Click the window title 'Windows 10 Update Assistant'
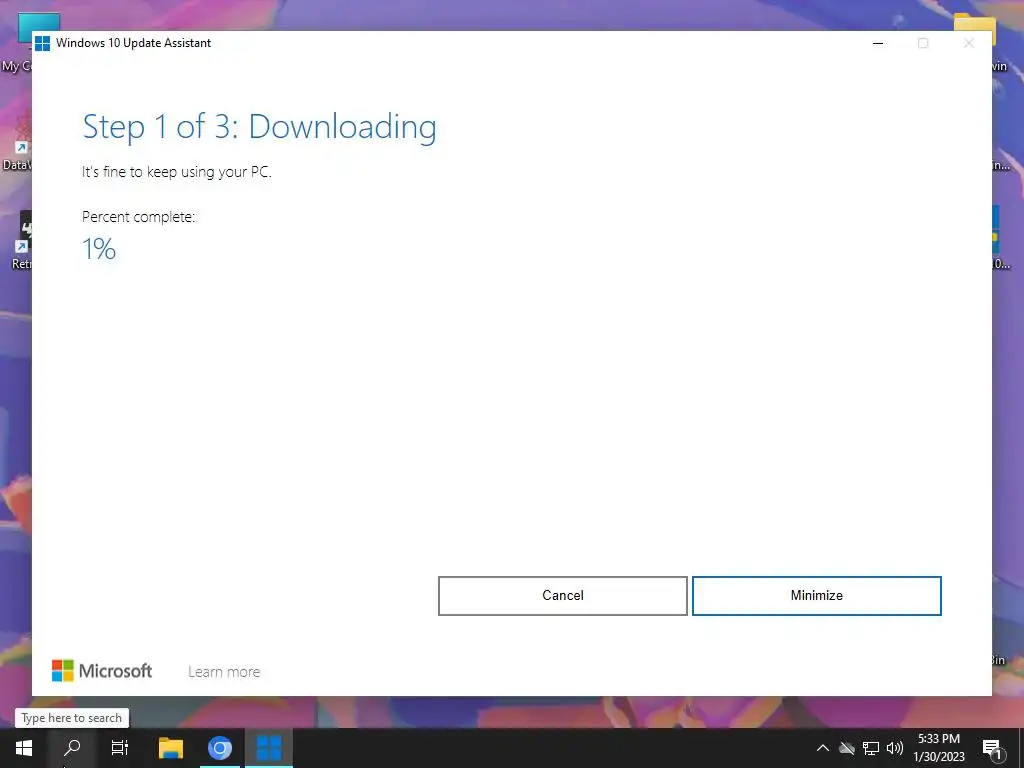Viewport: 1024px width, 768px height. [133, 43]
